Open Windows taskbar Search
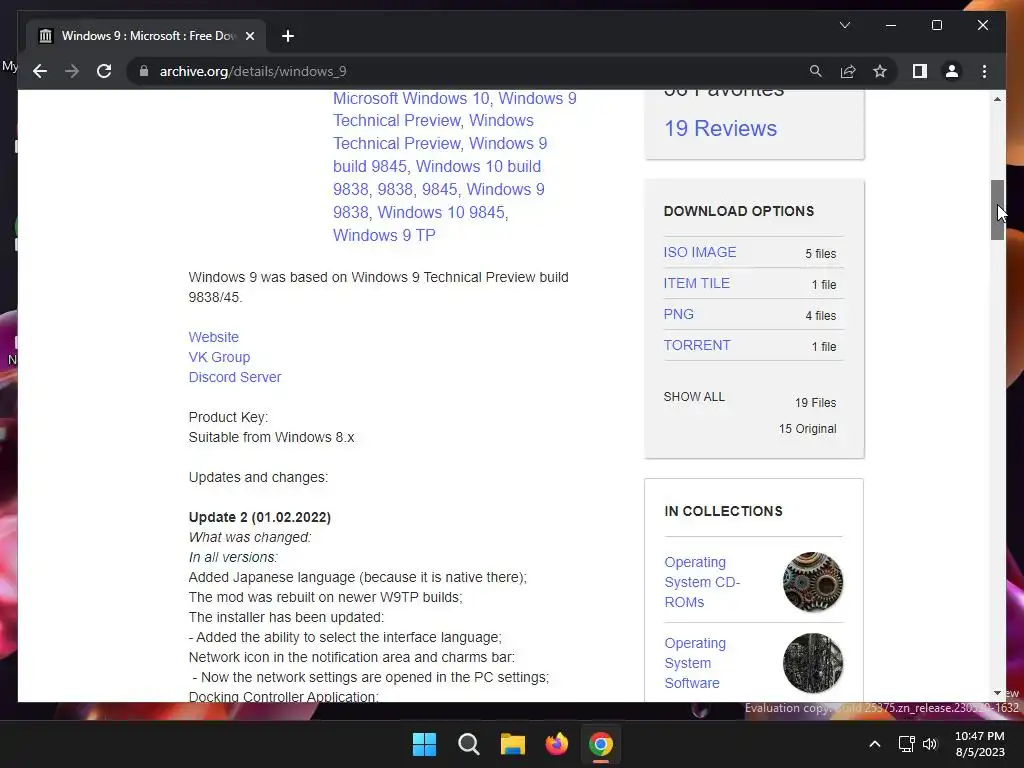This screenshot has height=768, width=1024. (469, 744)
